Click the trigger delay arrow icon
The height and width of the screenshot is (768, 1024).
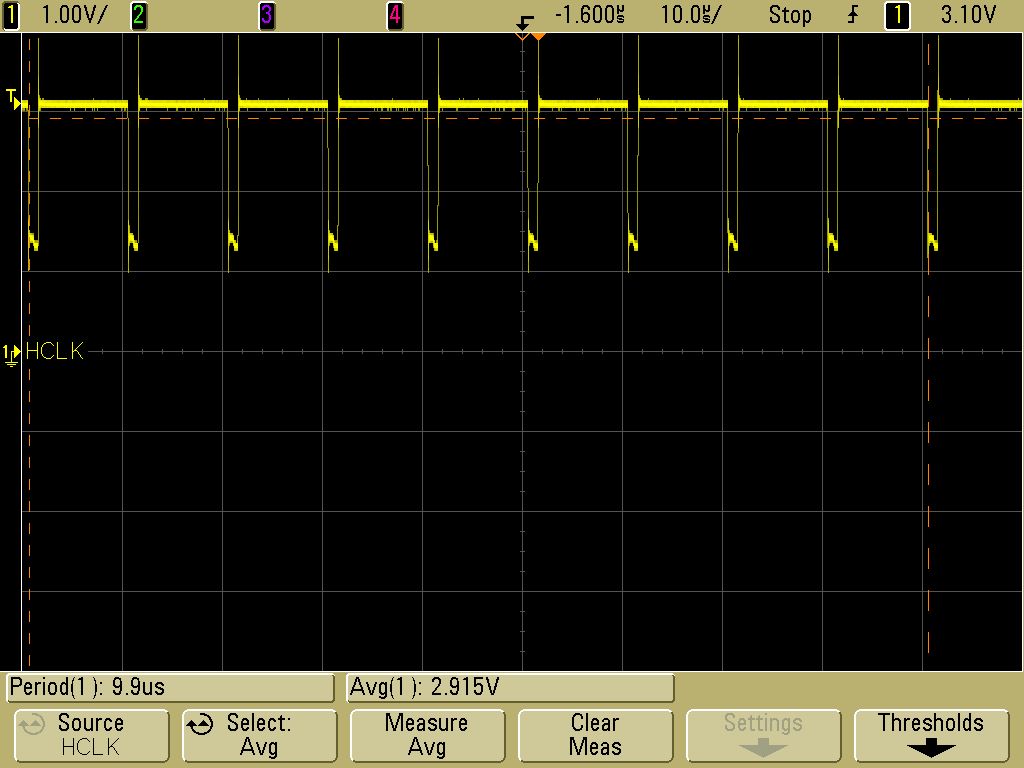(524, 22)
